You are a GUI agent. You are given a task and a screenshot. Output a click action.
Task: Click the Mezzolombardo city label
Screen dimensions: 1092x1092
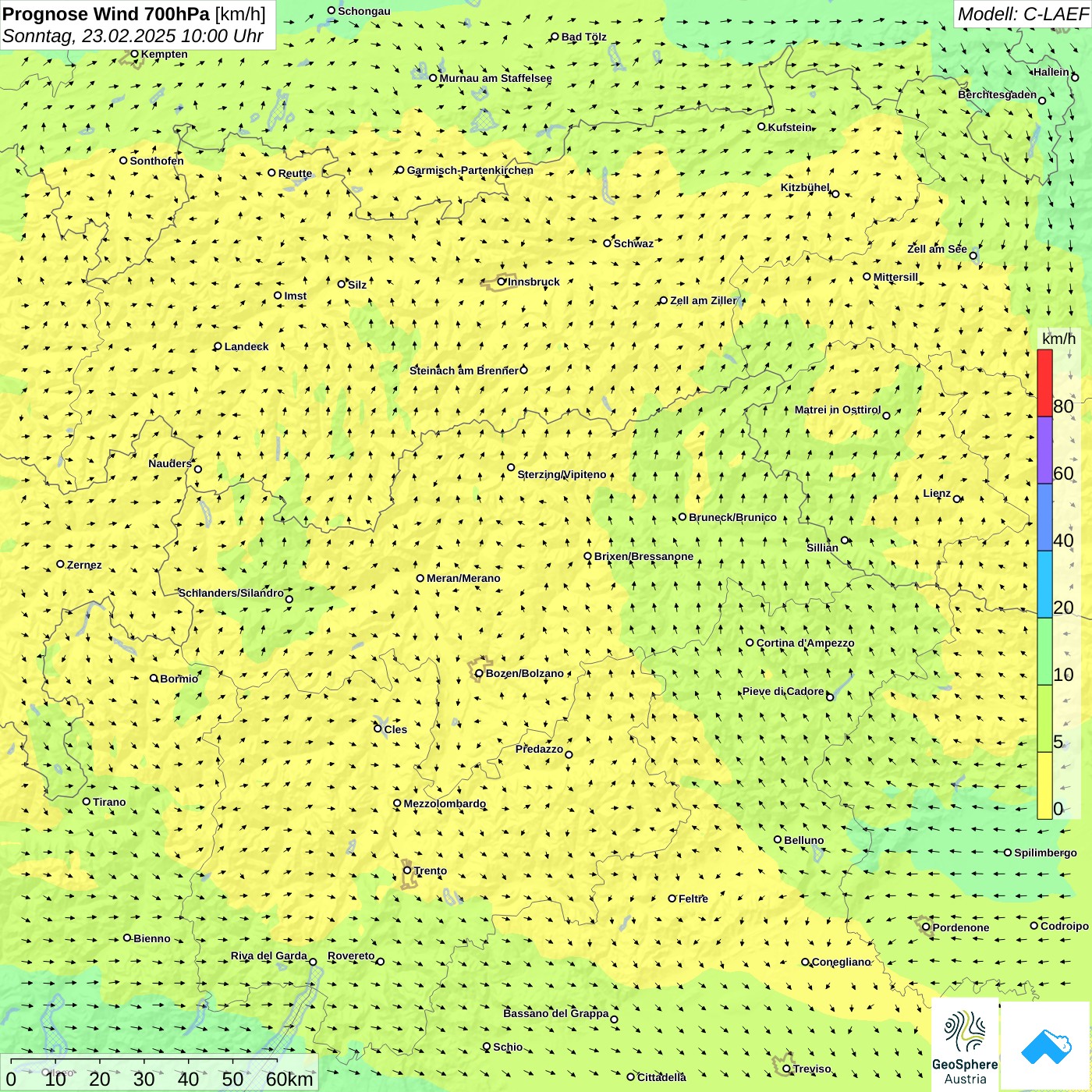click(x=445, y=803)
